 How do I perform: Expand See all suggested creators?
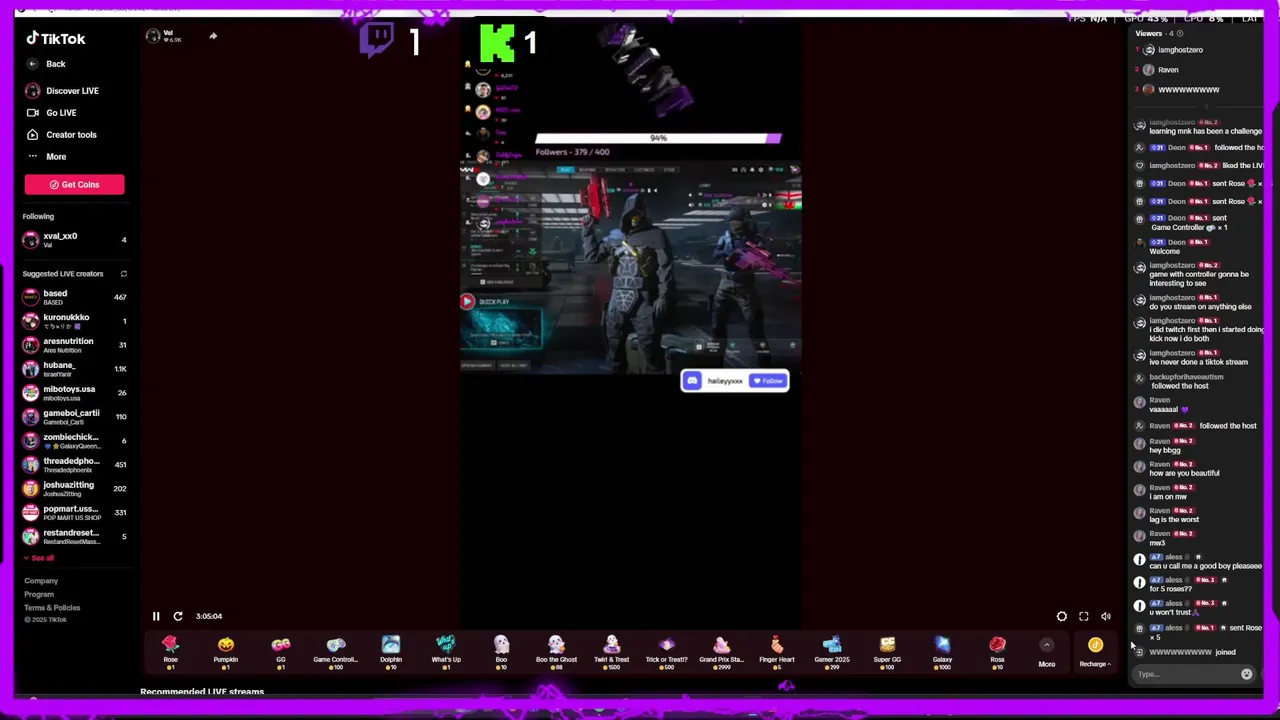(x=41, y=558)
